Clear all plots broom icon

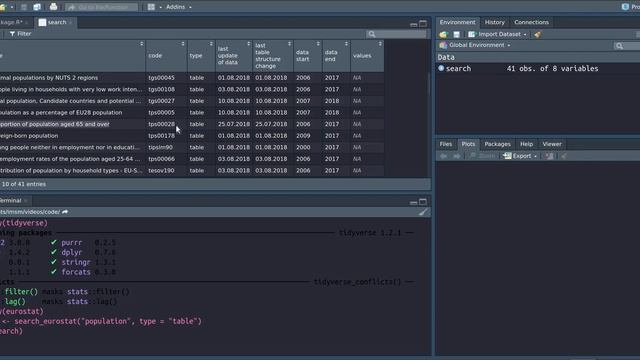564,156
